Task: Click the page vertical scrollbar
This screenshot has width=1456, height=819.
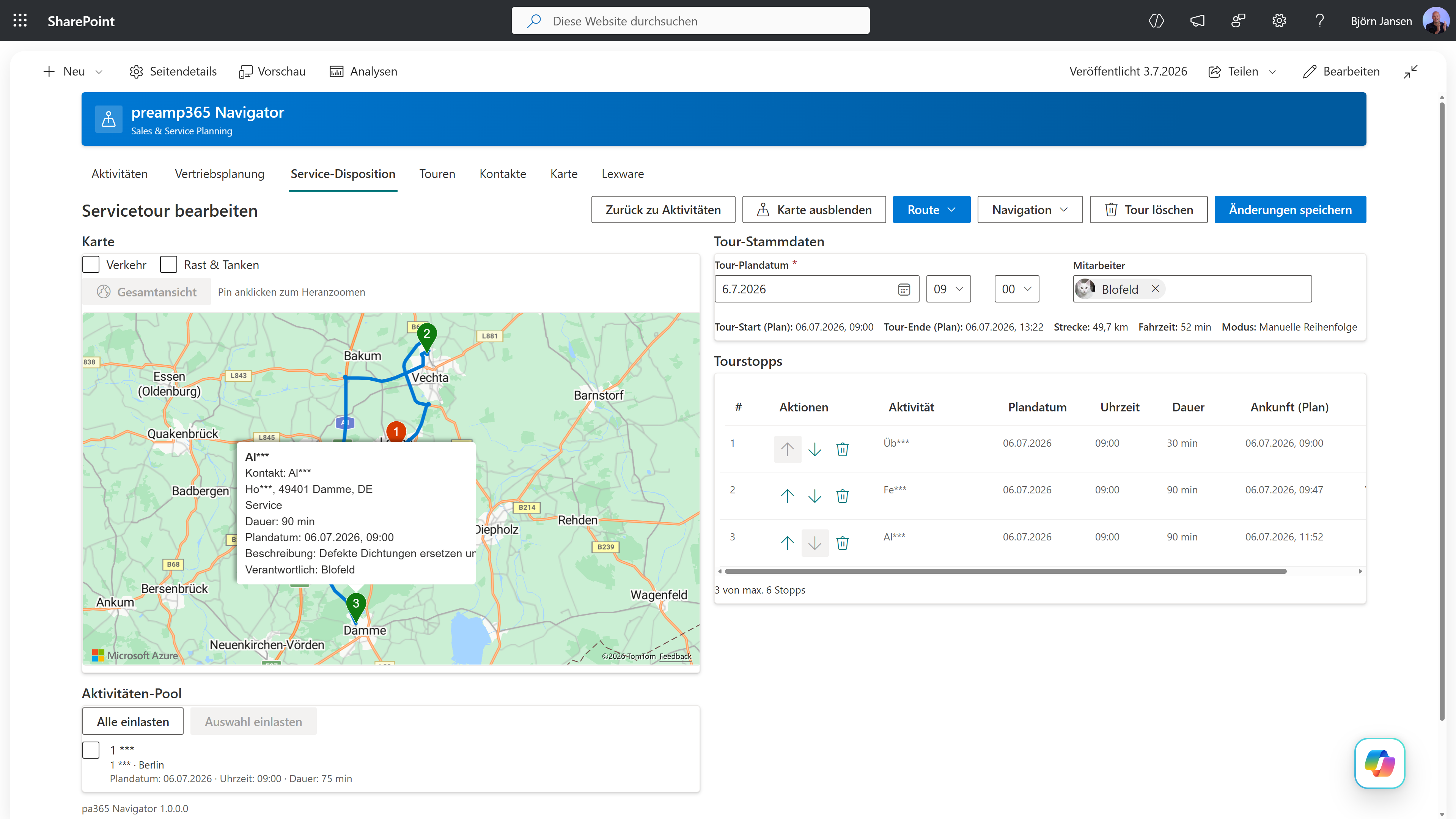Action: [x=1442, y=411]
